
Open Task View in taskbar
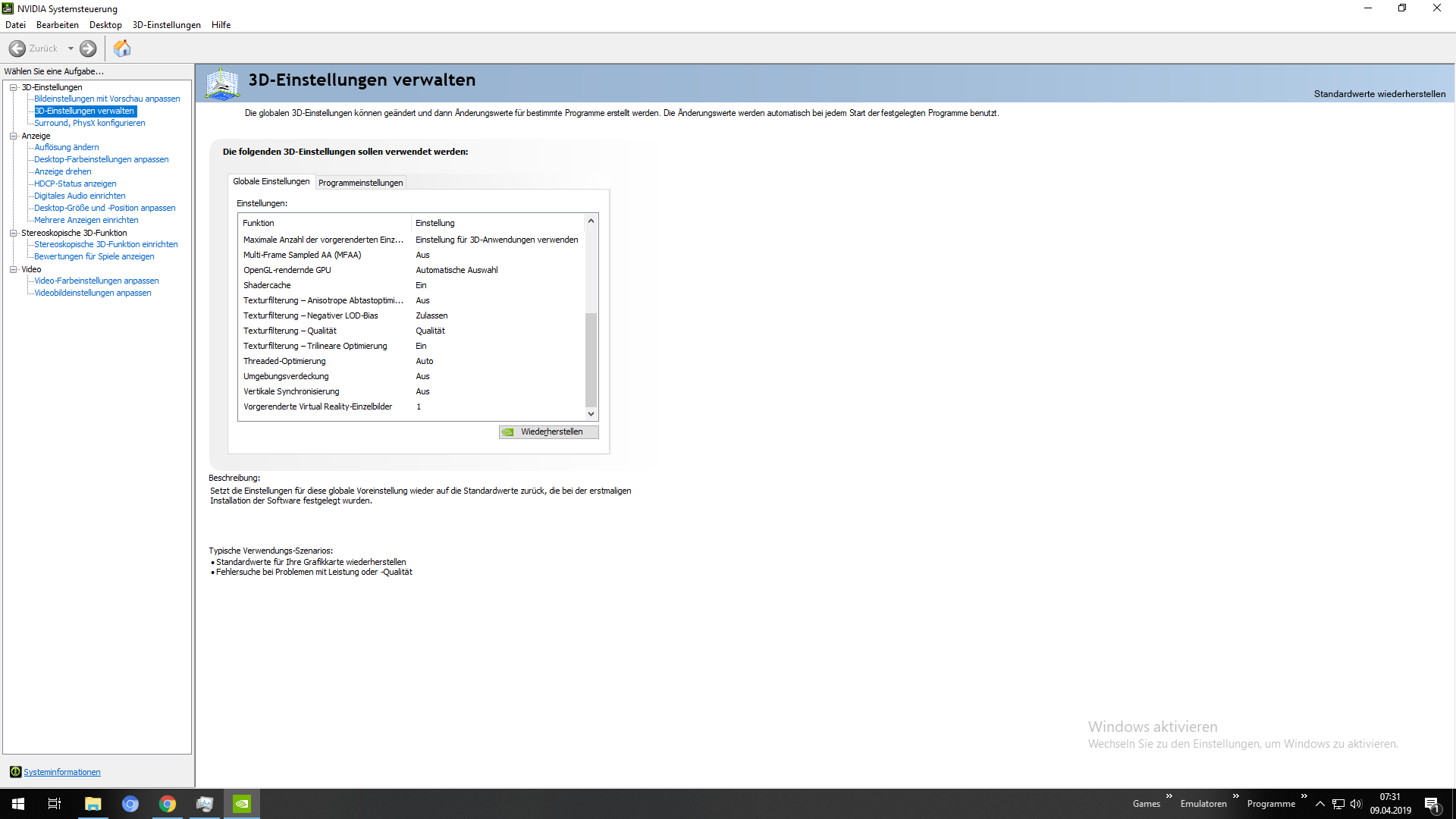click(55, 804)
